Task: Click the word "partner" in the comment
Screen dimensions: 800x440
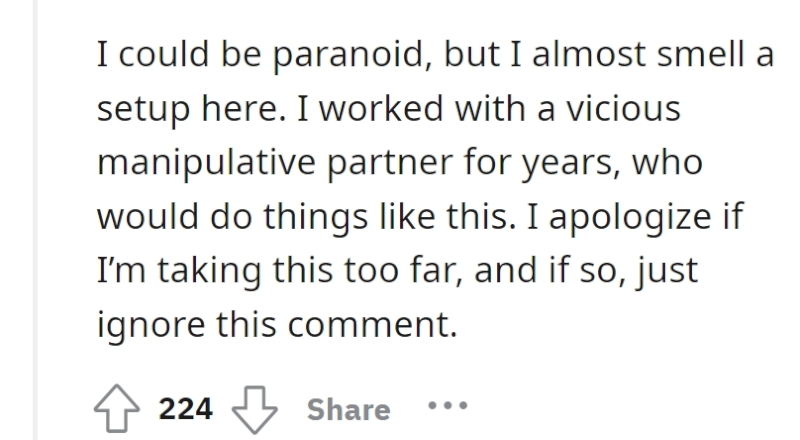Action: pos(390,164)
